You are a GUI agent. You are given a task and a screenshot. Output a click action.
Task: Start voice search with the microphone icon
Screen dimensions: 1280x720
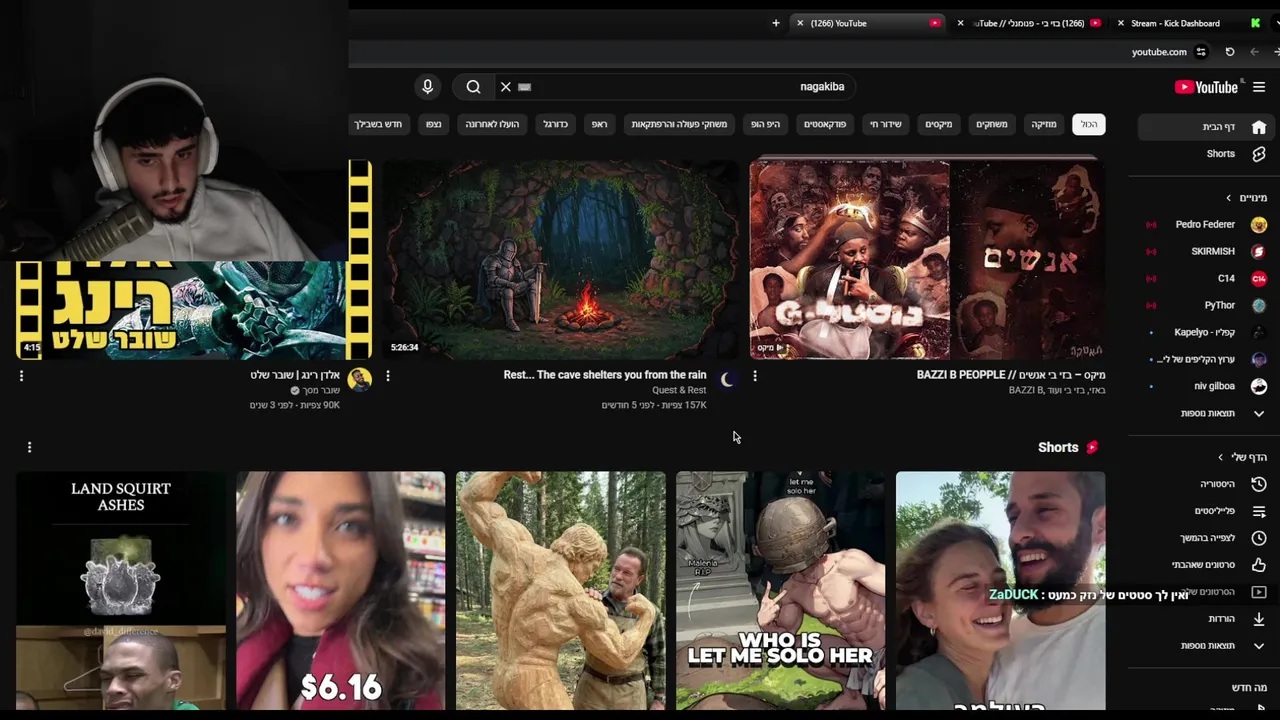point(427,87)
